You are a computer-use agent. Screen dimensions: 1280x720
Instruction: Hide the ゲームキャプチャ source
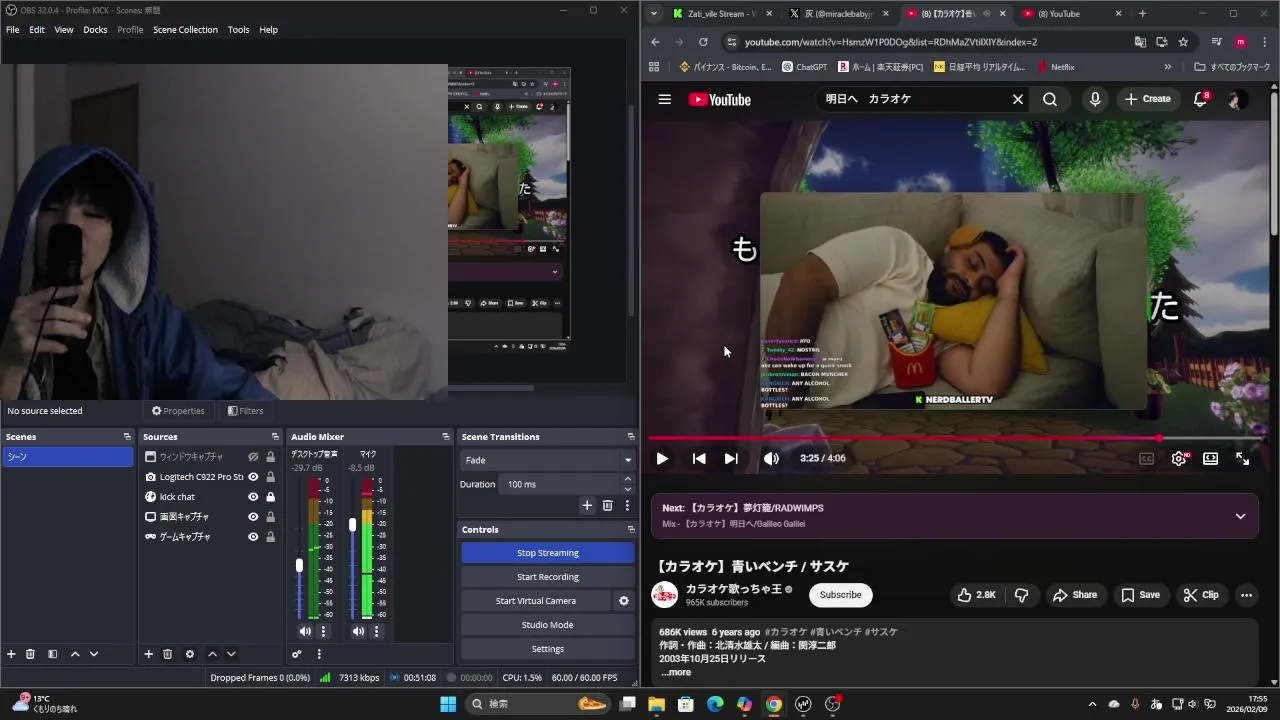pyautogui.click(x=253, y=537)
